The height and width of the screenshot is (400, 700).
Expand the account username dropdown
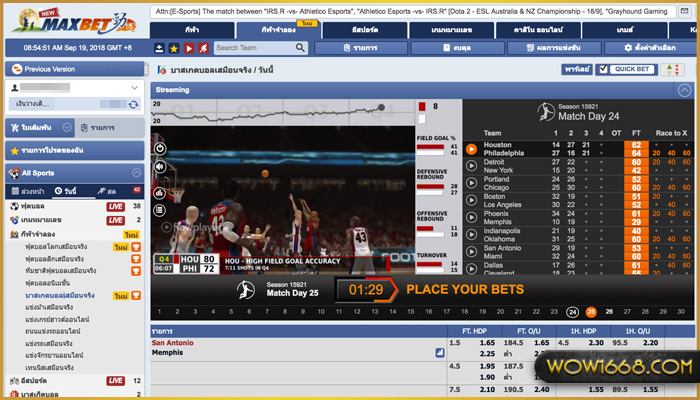135,88
